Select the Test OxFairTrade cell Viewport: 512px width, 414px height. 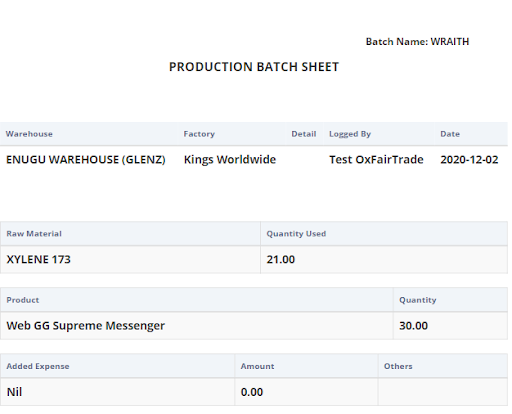coord(376,160)
